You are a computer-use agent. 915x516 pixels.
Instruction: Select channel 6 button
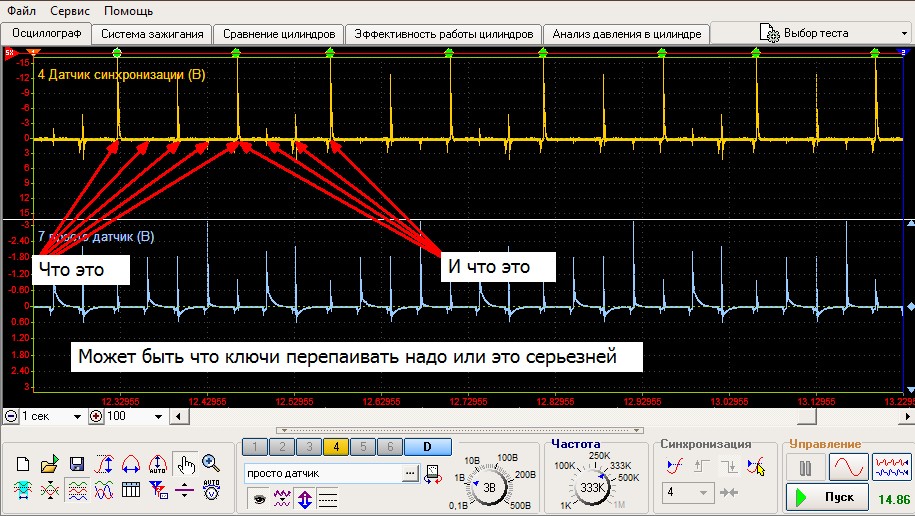pos(390,447)
